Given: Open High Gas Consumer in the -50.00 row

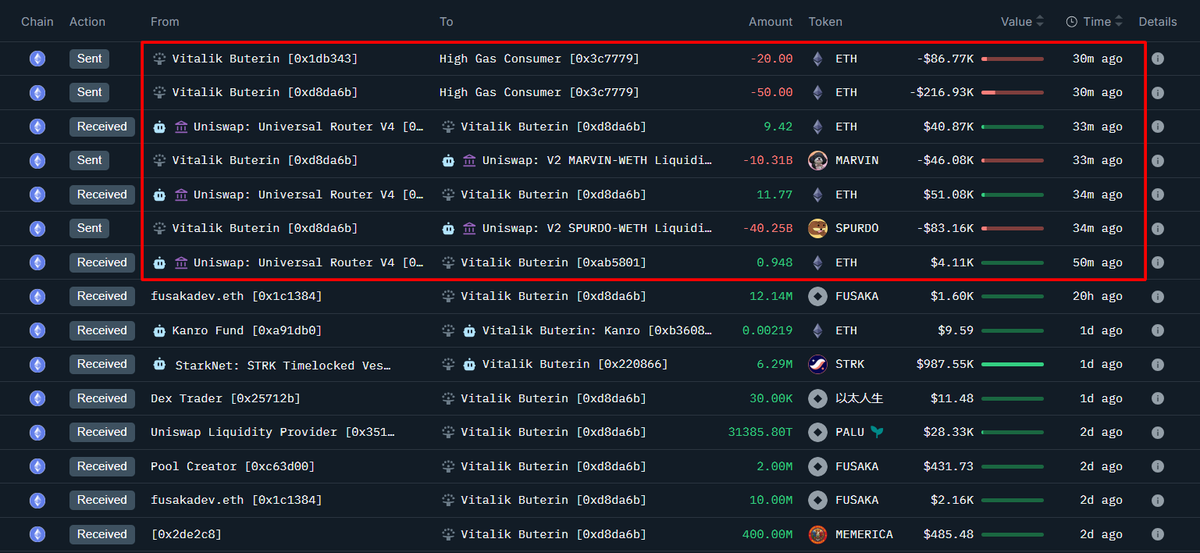Looking at the screenshot, I should click(539, 93).
